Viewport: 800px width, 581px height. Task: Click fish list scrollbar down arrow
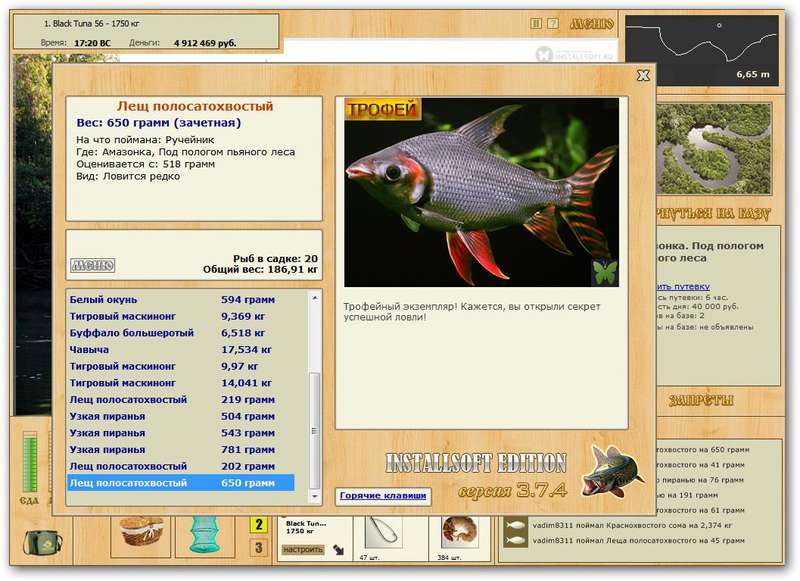(315, 496)
